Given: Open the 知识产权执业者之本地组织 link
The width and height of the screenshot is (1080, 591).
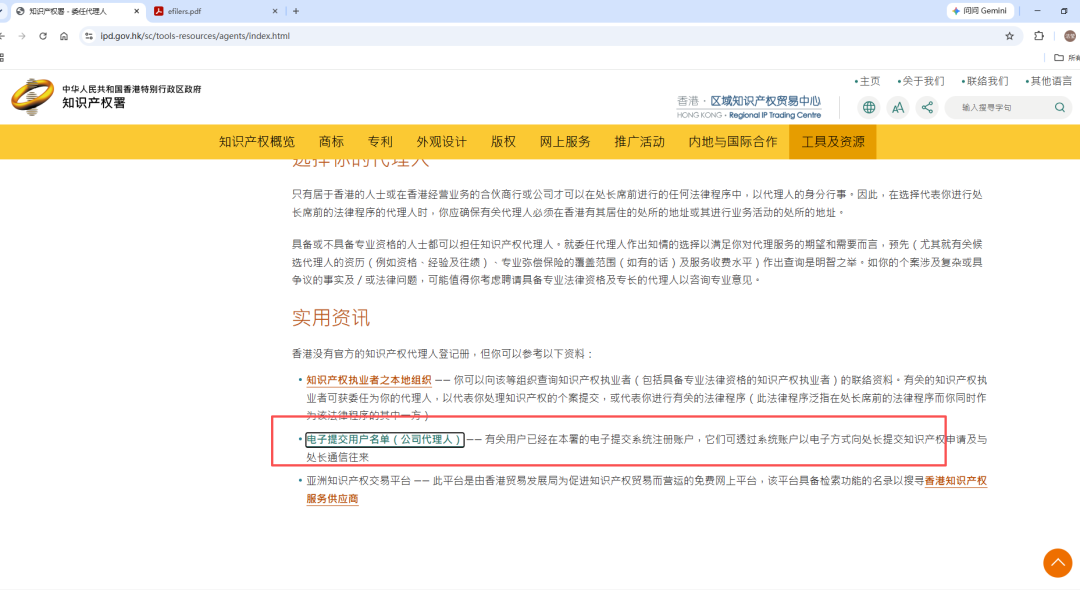Looking at the screenshot, I should click(x=369, y=380).
